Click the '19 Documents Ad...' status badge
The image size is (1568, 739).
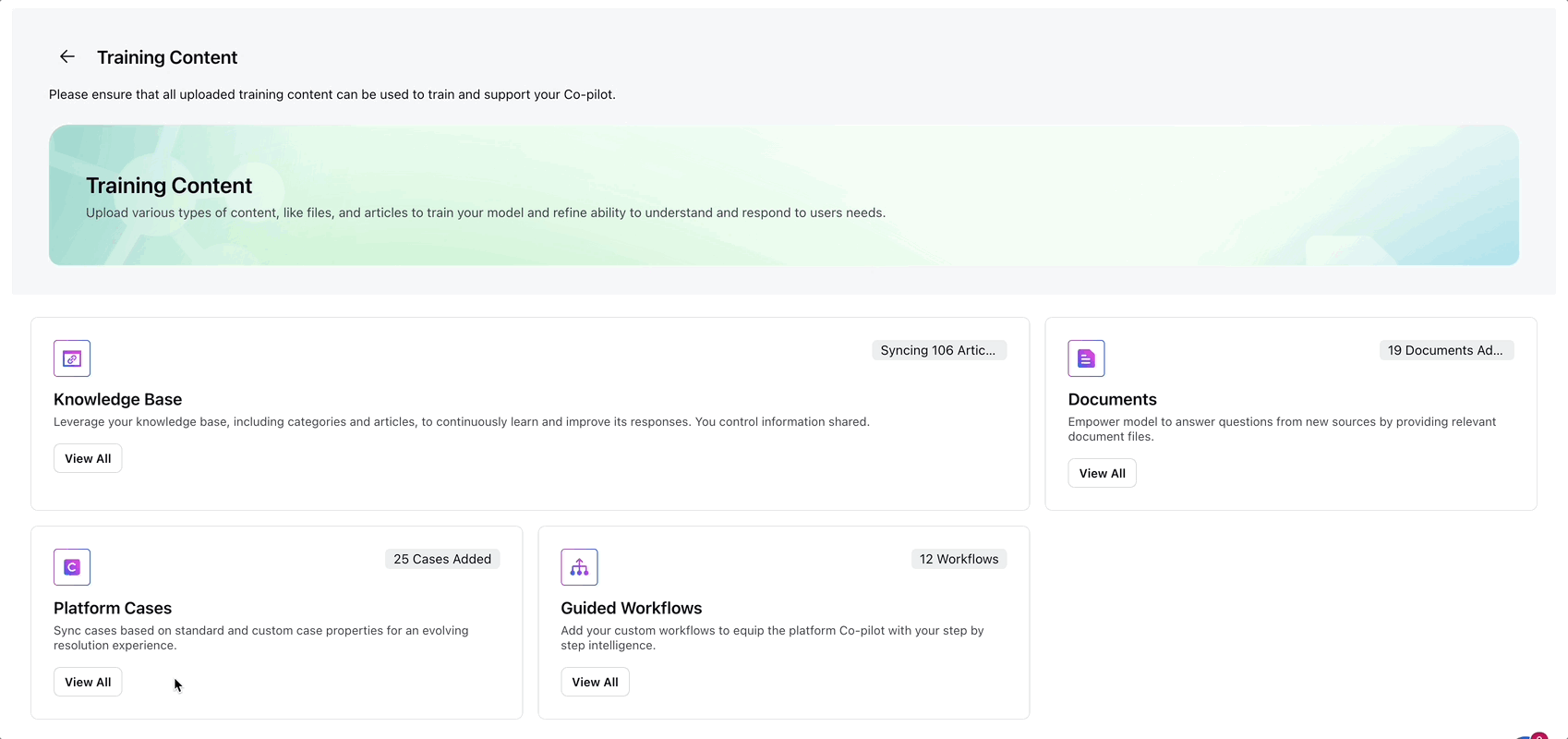pyautogui.click(x=1445, y=350)
